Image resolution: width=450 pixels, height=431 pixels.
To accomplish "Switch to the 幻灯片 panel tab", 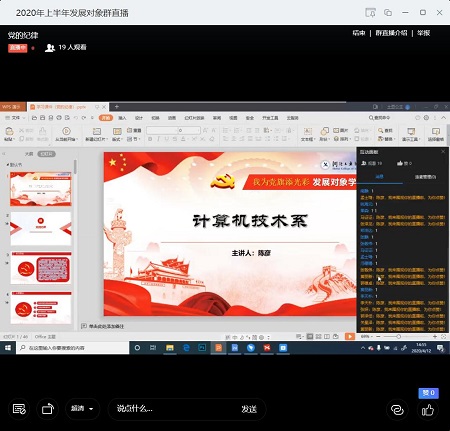I will point(46,154).
